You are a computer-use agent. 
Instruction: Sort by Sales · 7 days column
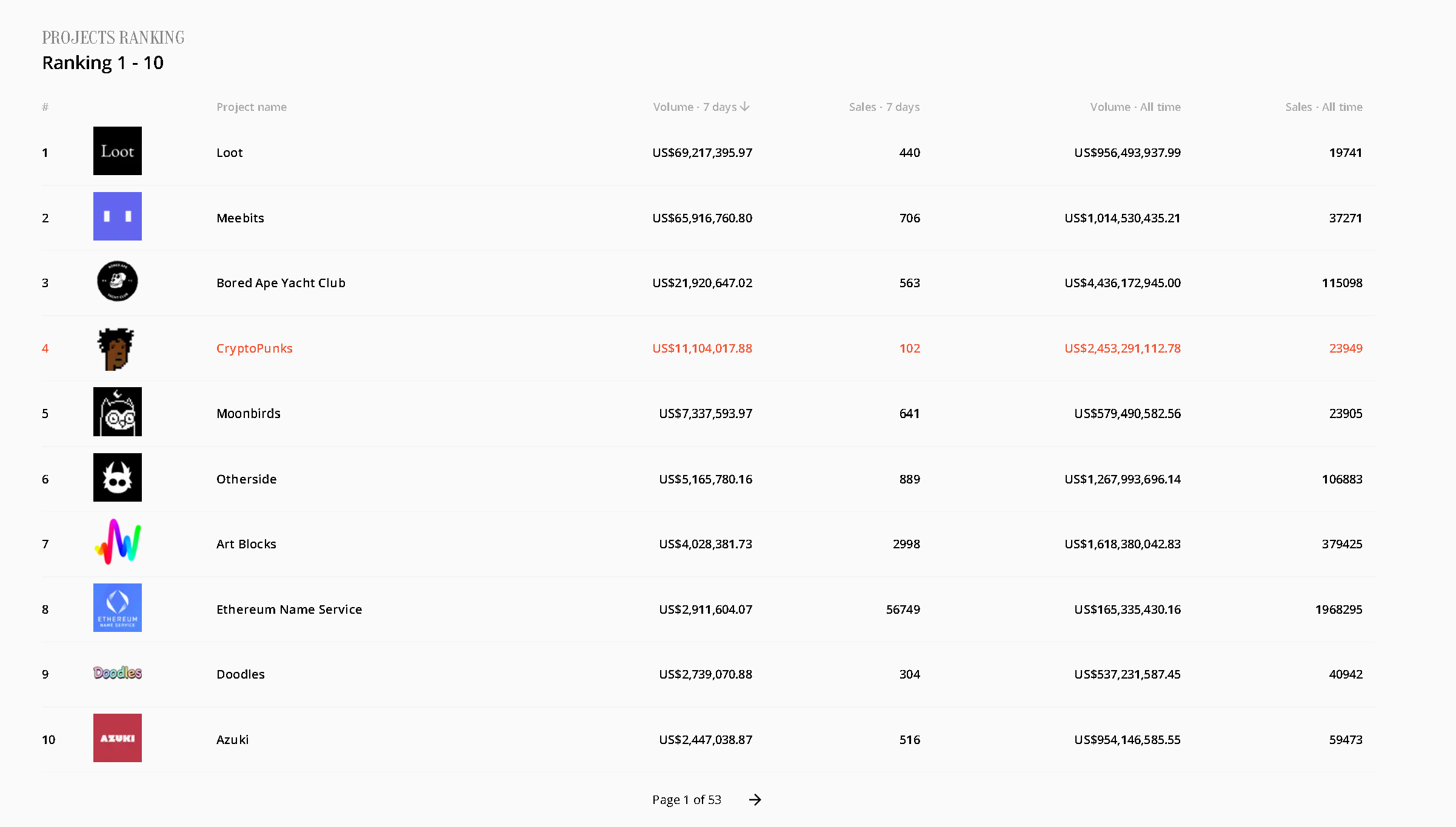click(x=884, y=107)
